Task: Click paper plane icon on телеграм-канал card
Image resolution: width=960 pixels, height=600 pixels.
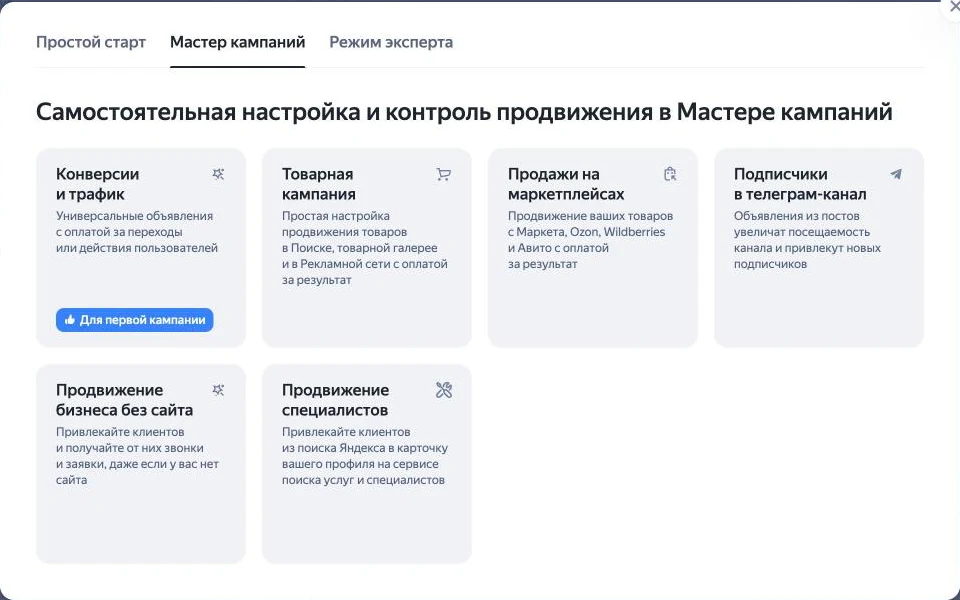Action: (x=896, y=174)
